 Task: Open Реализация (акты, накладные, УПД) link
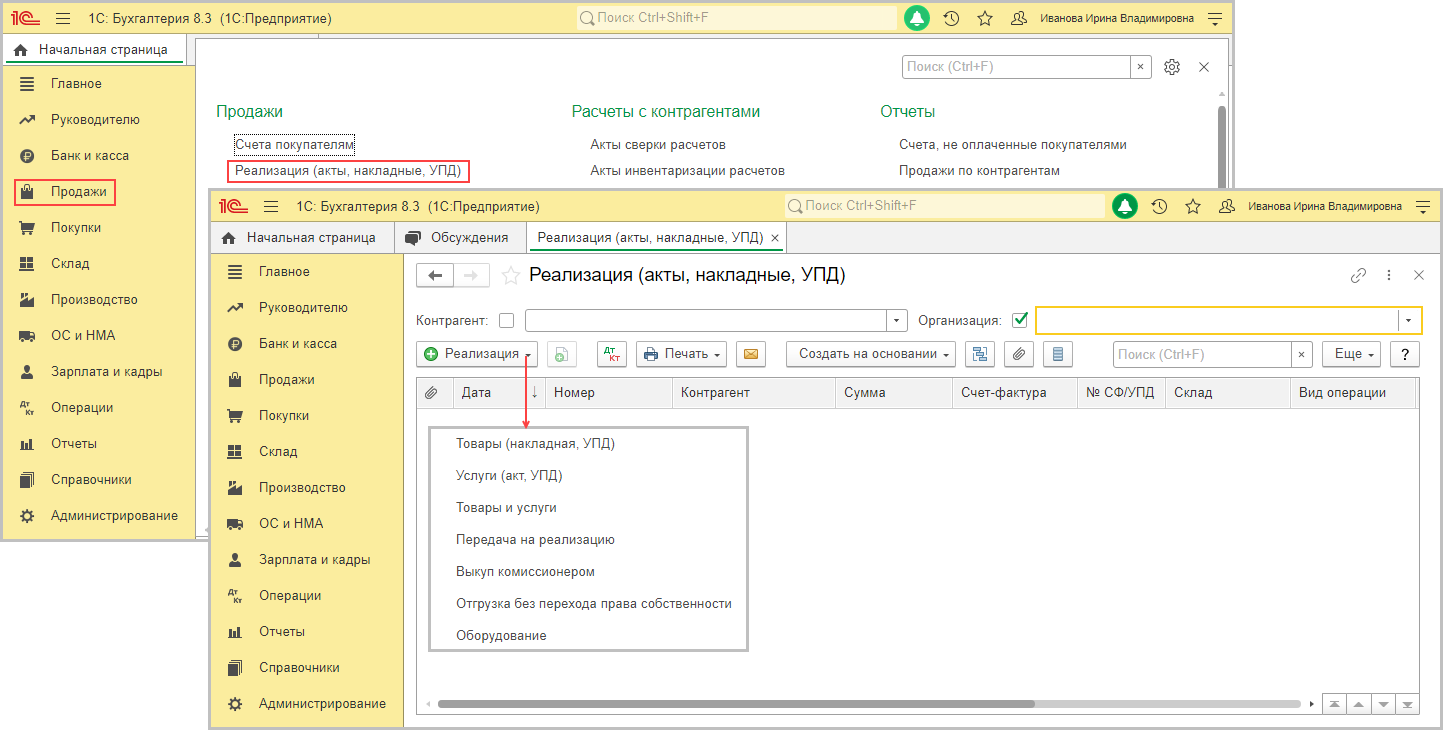coord(348,171)
